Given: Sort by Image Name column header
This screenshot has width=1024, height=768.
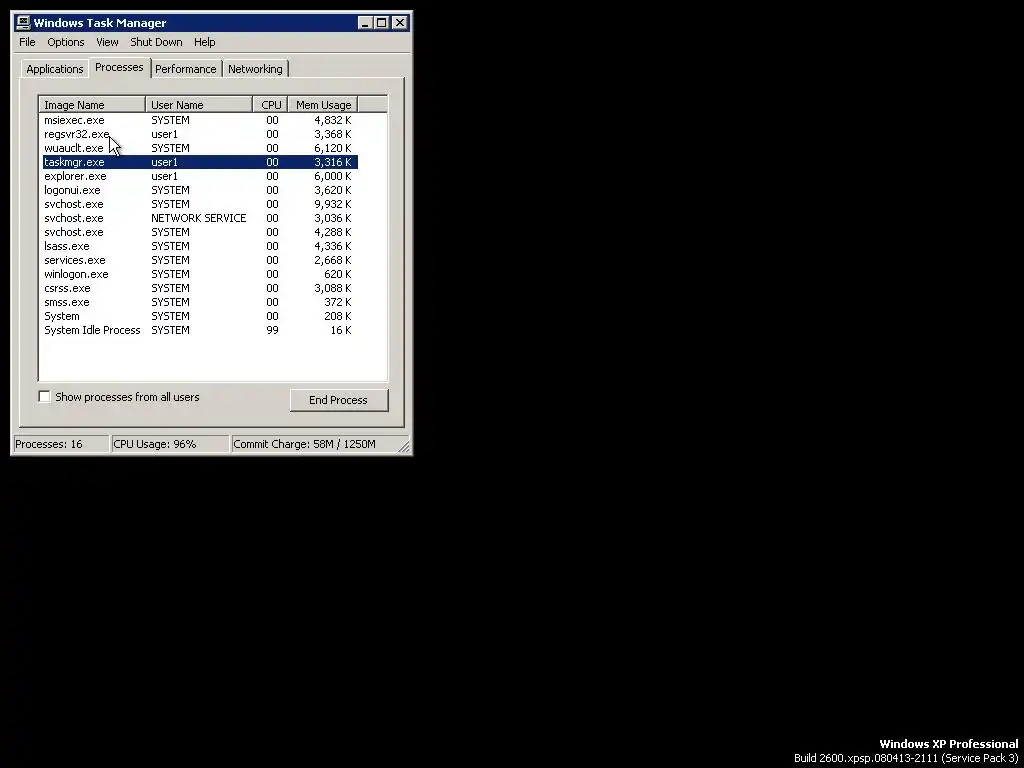Looking at the screenshot, I should tap(93, 104).
